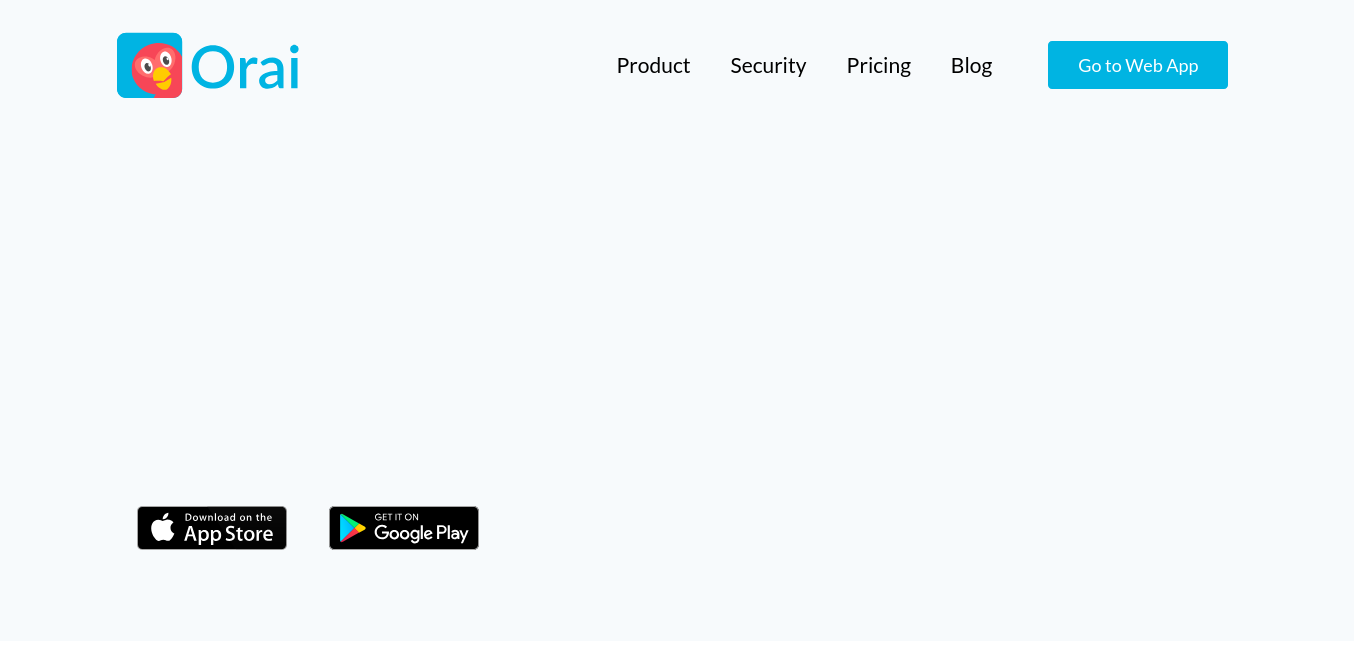Click the 'Web App' words in the blue button
1366x651 pixels.
click(1162, 65)
